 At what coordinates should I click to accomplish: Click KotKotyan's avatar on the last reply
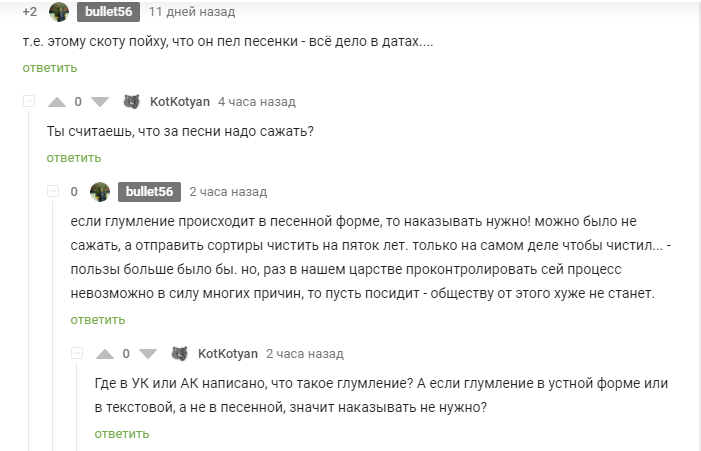(x=180, y=354)
